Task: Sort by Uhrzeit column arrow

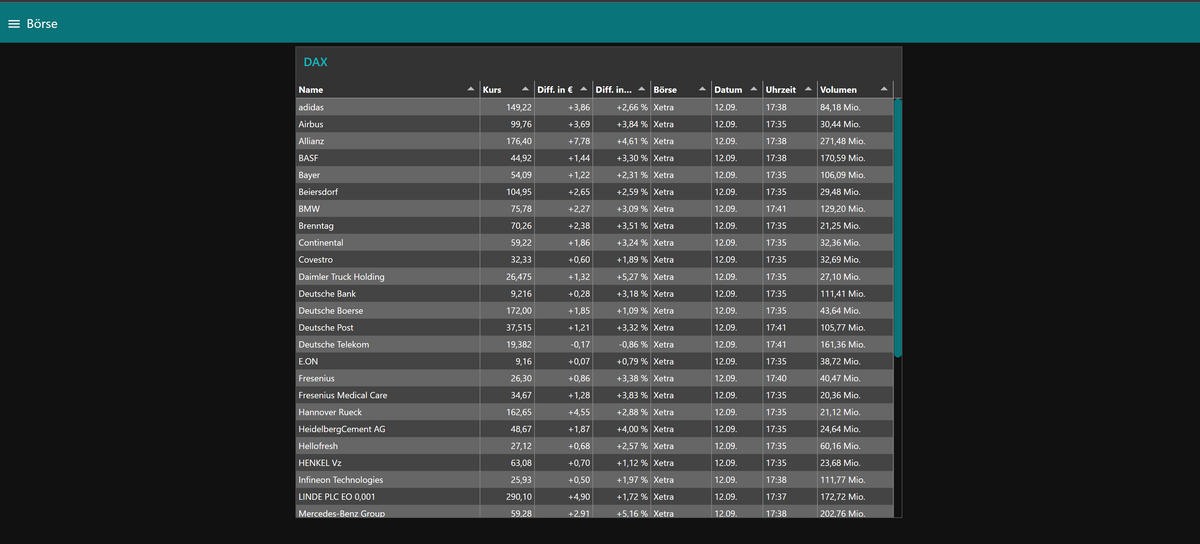Action: click(x=808, y=90)
